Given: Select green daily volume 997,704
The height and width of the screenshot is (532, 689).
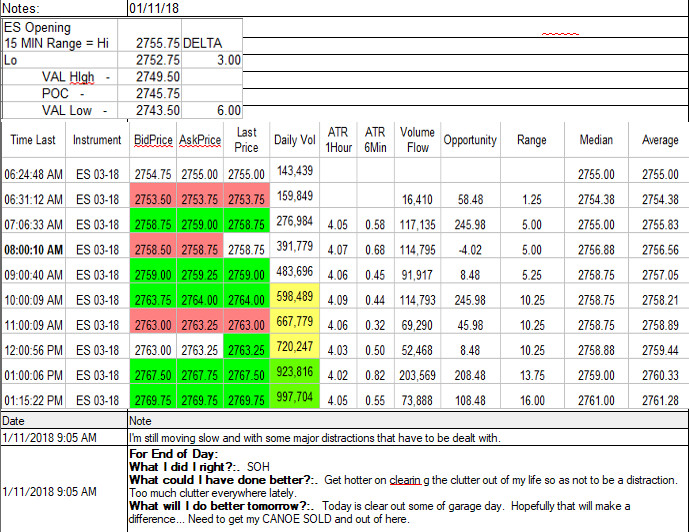Looking at the screenshot, I should 294,396.
